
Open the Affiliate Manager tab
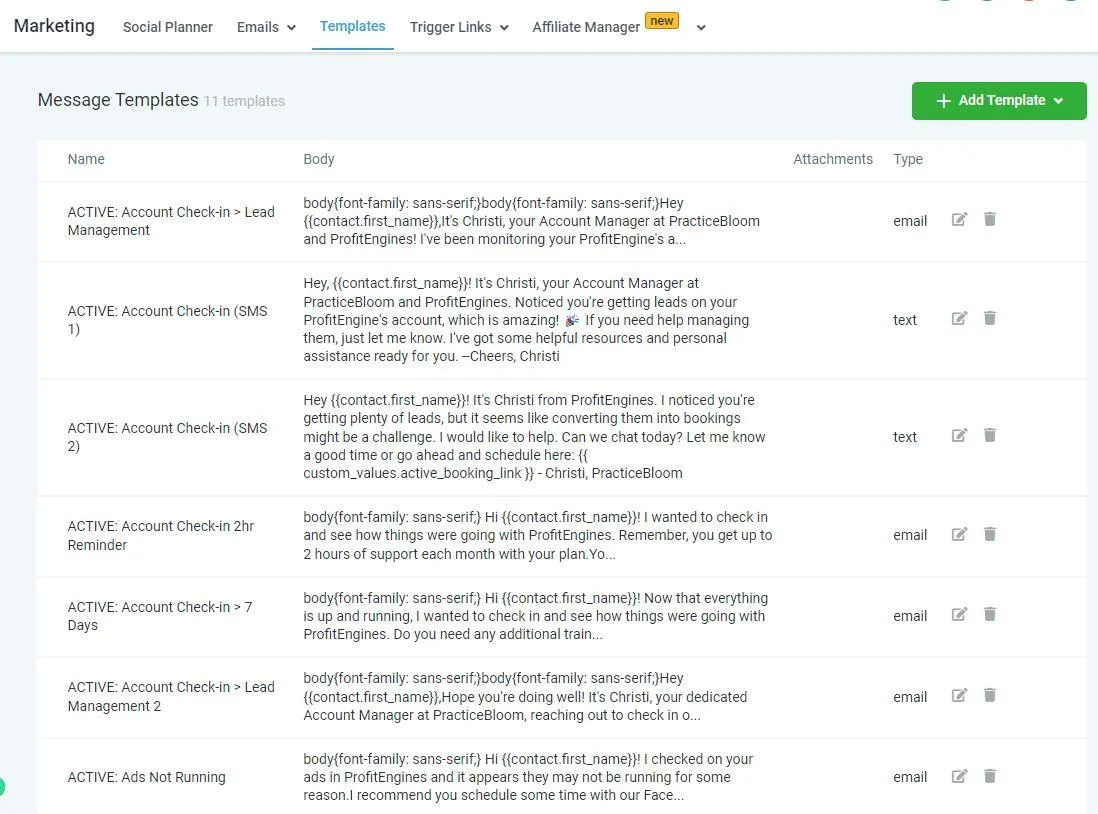585,27
